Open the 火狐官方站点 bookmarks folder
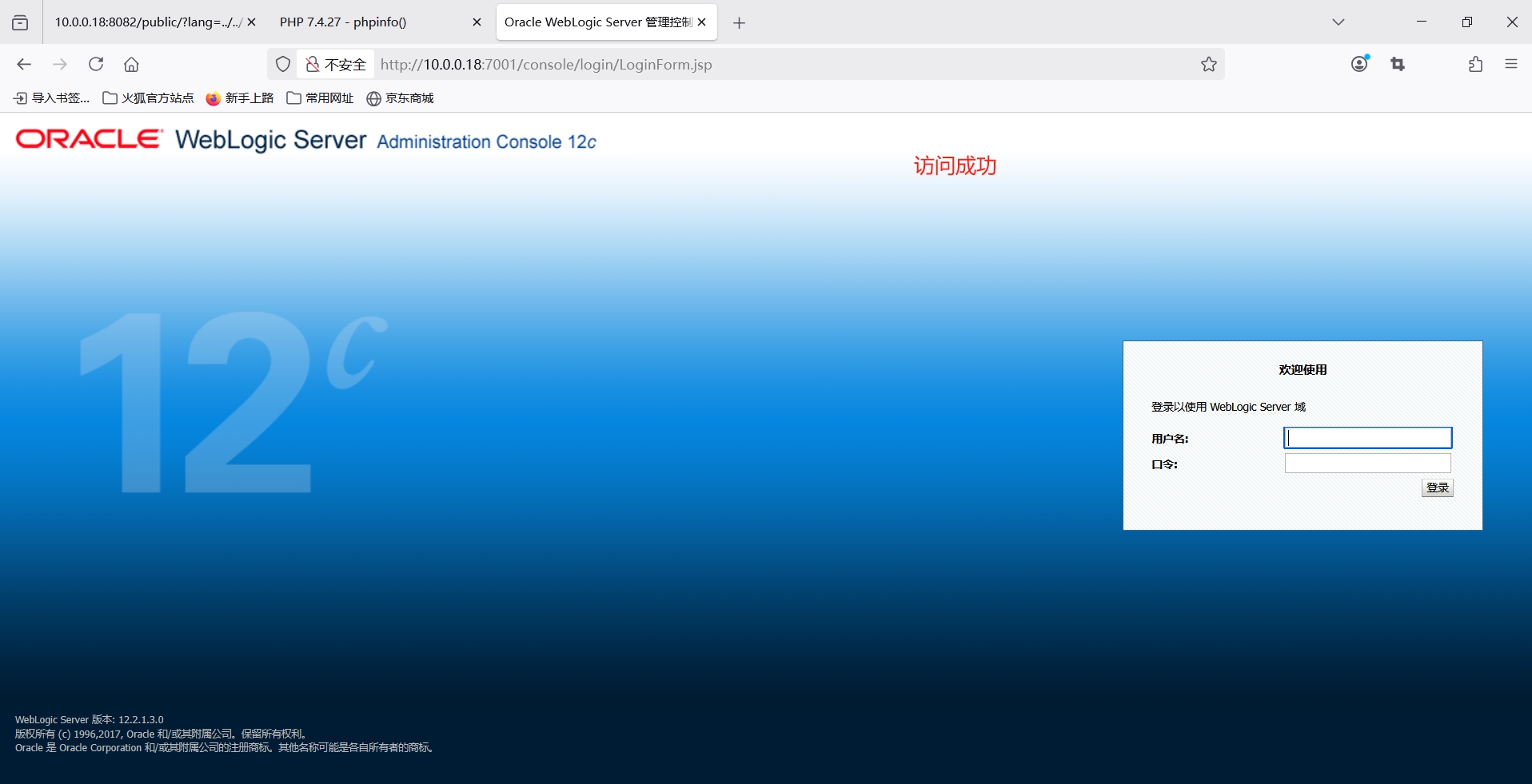1532x784 pixels. point(148,98)
